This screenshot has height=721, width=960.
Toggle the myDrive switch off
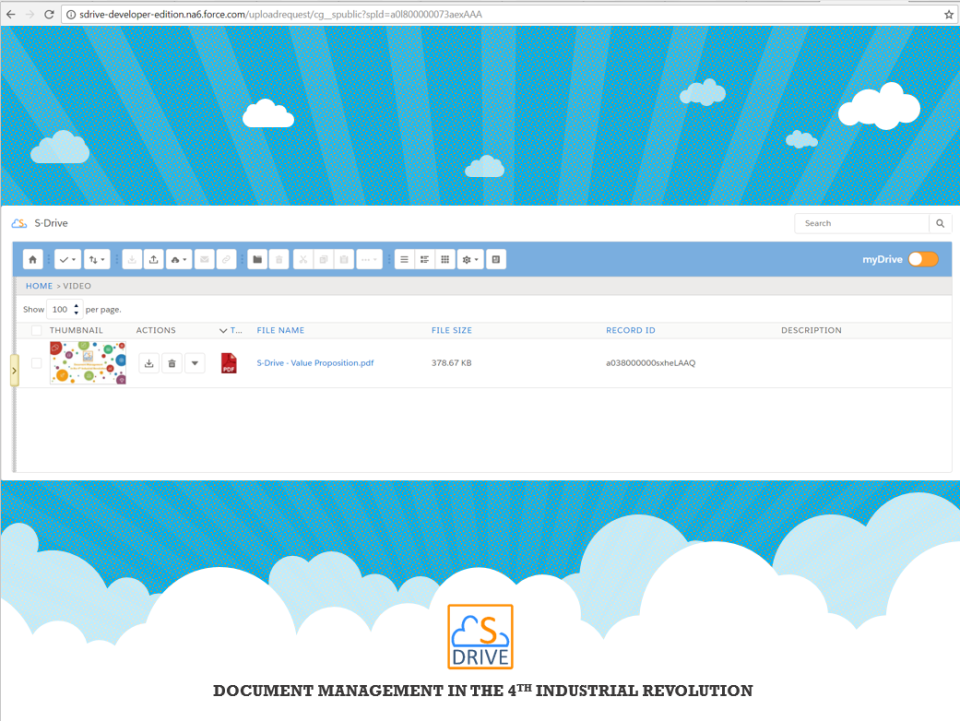(923, 258)
